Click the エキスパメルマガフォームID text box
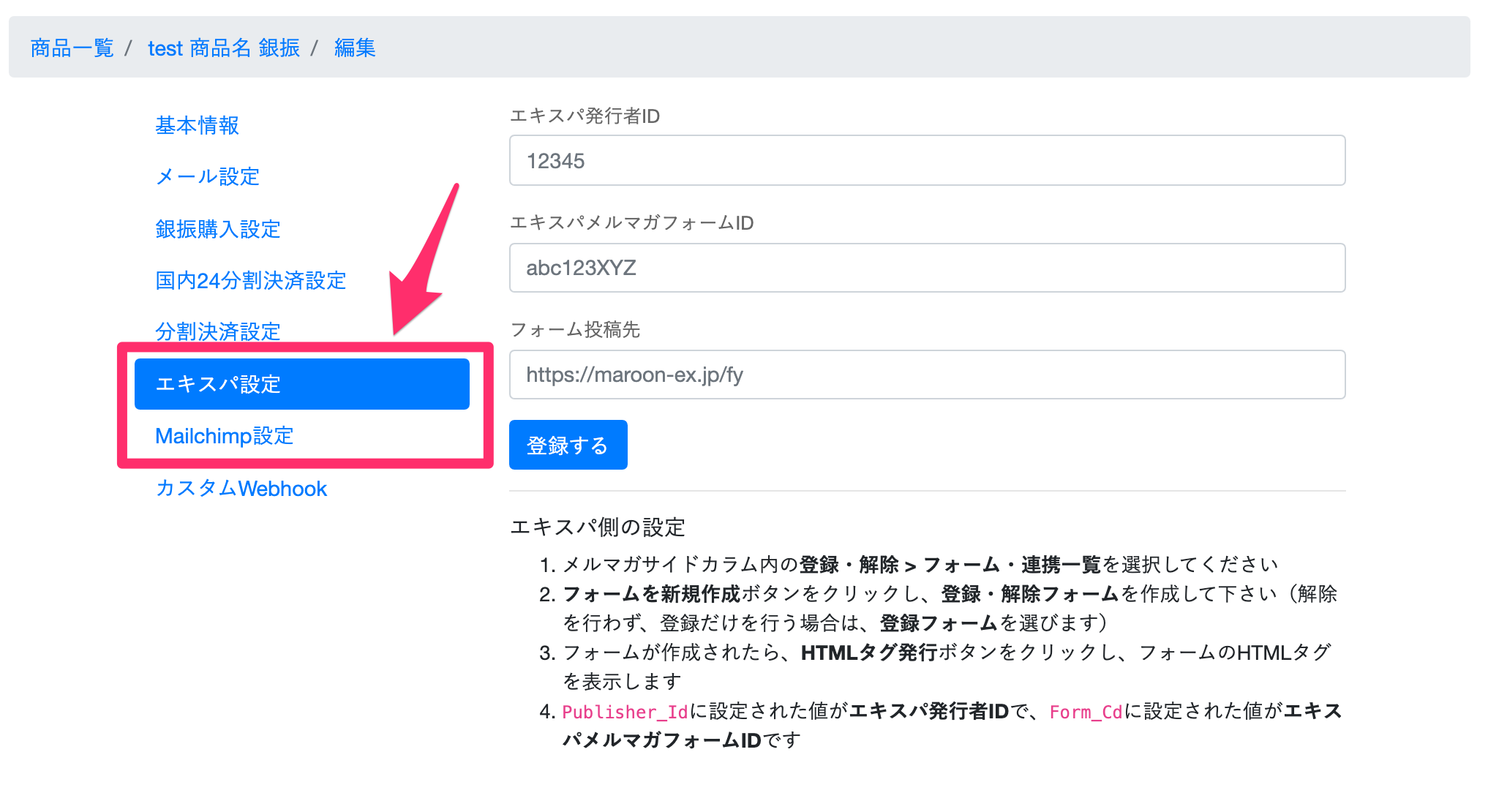Viewport: 1488px width, 812px height. coord(927,268)
